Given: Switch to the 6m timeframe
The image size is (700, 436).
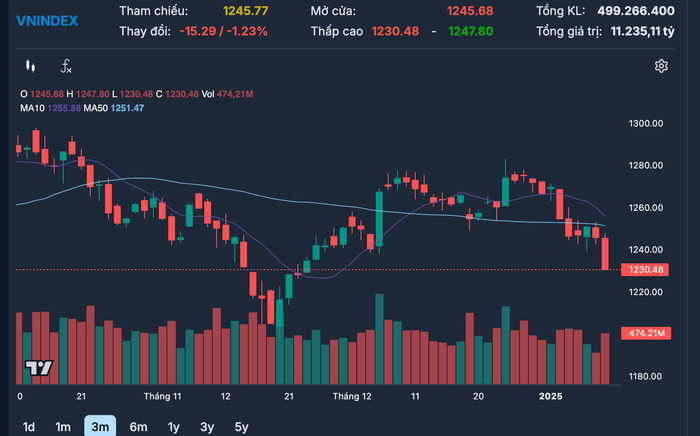Looking at the screenshot, I should tap(138, 427).
